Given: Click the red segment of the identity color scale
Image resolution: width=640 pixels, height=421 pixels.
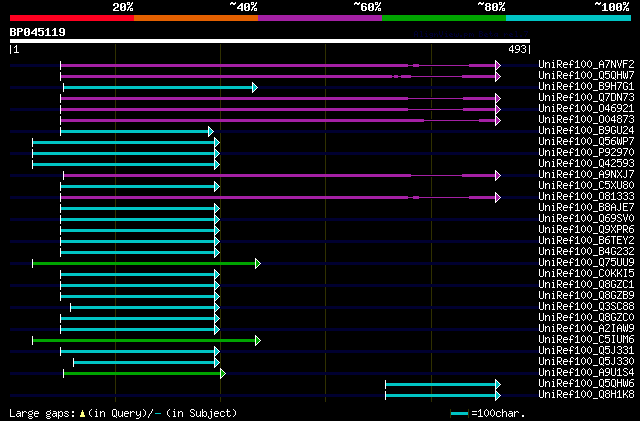Looking at the screenshot, I should 72,18.
